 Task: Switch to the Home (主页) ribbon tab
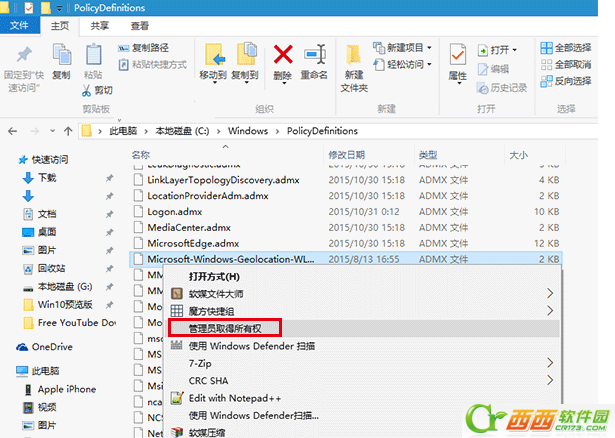(60, 26)
